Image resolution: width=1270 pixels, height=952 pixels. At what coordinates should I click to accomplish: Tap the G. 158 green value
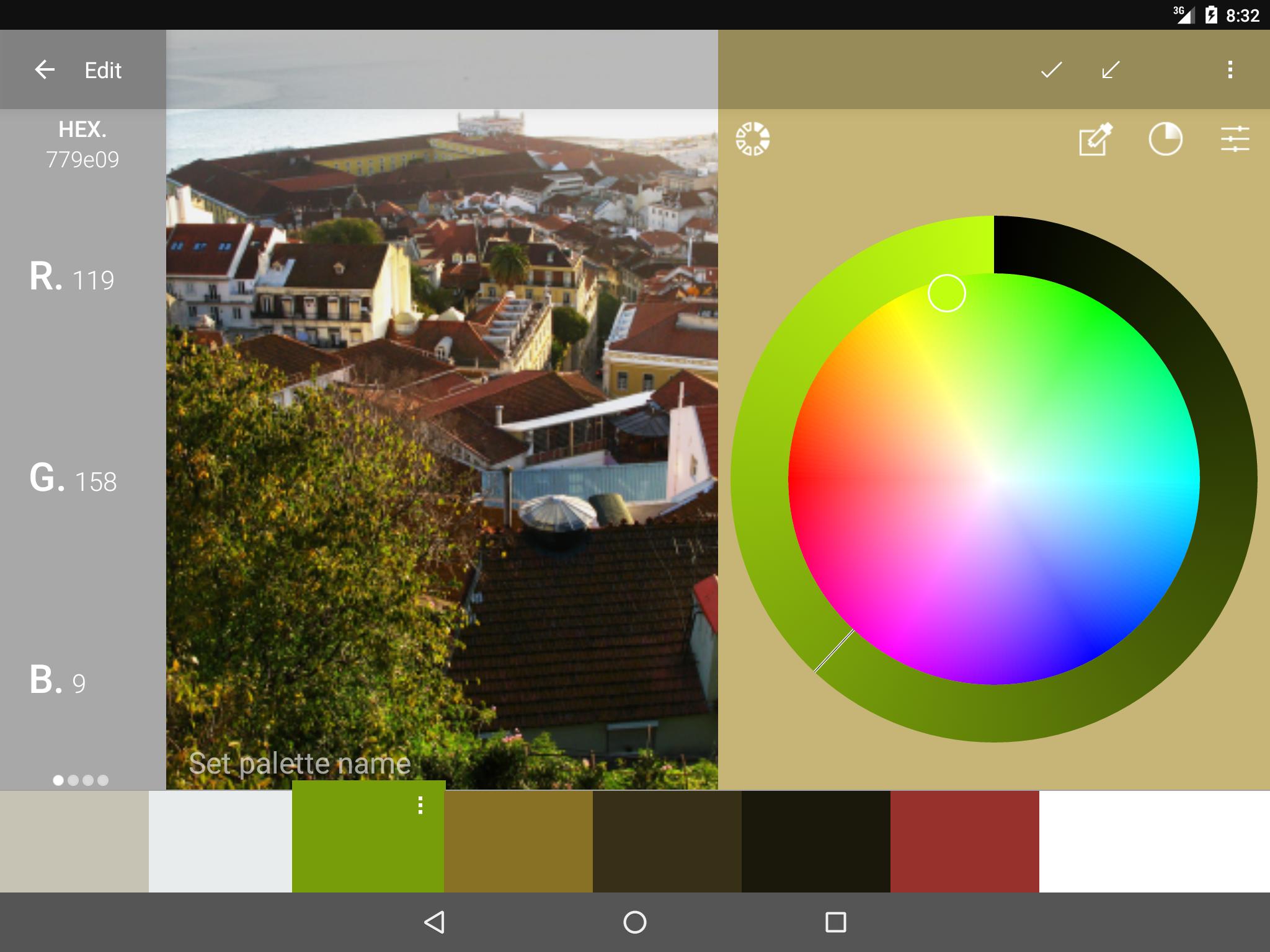(x=73, y=479)
